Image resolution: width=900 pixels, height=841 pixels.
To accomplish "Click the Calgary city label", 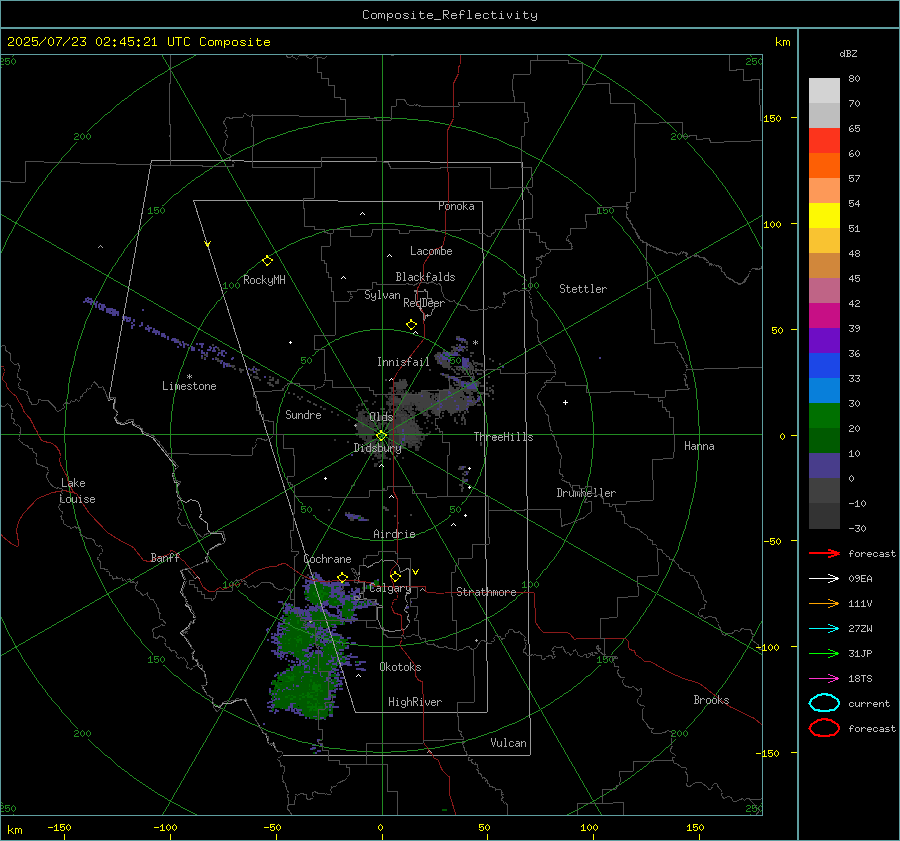I will click(390, 588).
